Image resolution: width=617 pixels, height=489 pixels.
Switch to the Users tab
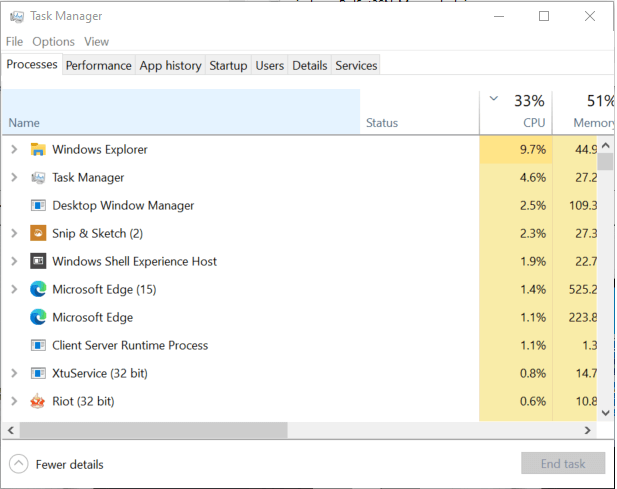[270, 65]
